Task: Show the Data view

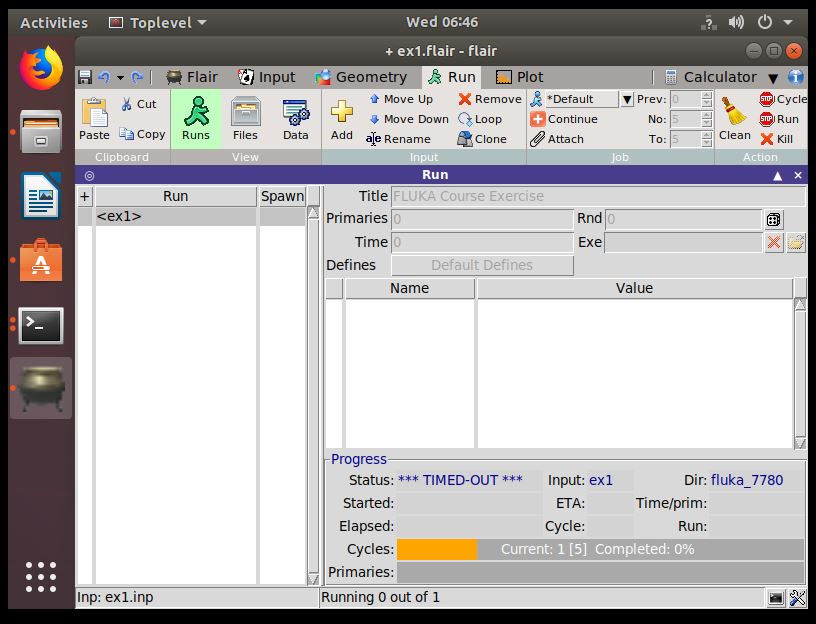Action: (x=296, y=119)
